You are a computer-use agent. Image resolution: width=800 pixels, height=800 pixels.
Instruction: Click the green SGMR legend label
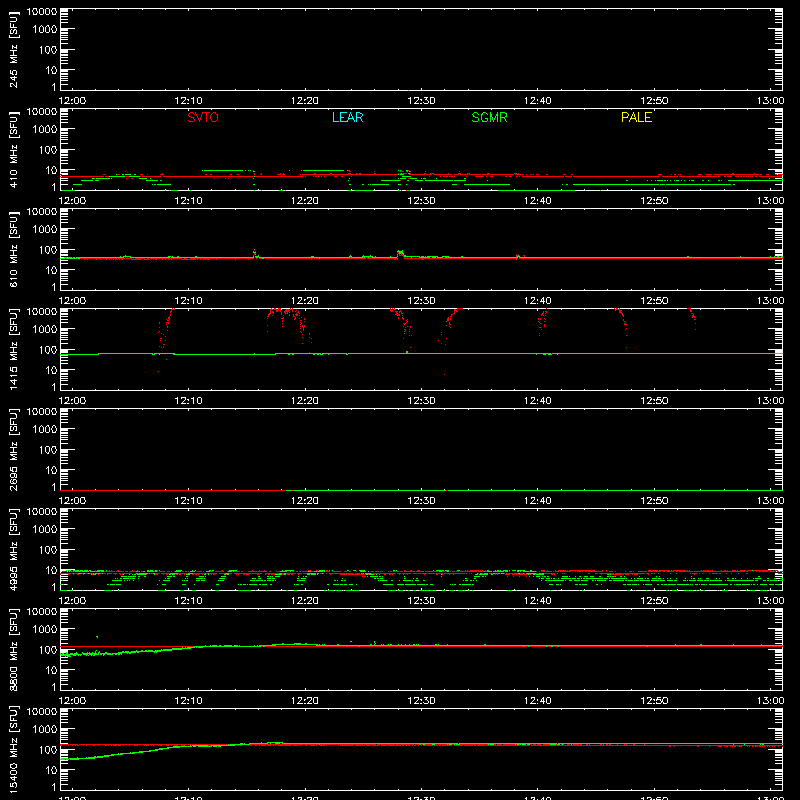click(x=489, y=117)
